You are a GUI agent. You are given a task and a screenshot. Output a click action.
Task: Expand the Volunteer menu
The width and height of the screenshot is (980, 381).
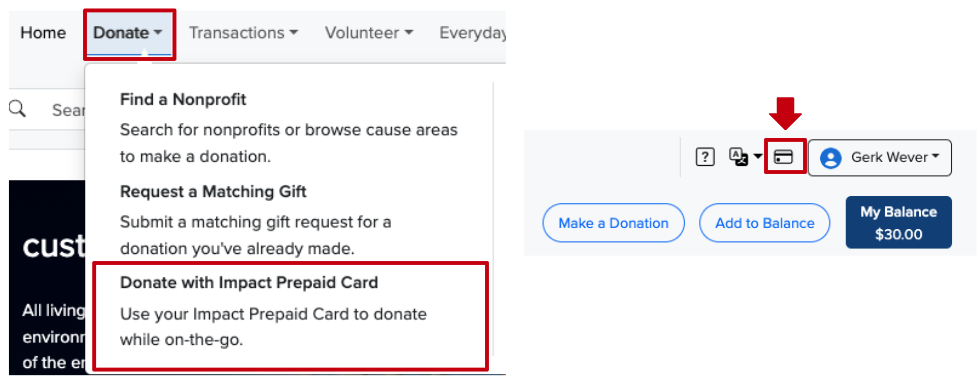(369, 32)
